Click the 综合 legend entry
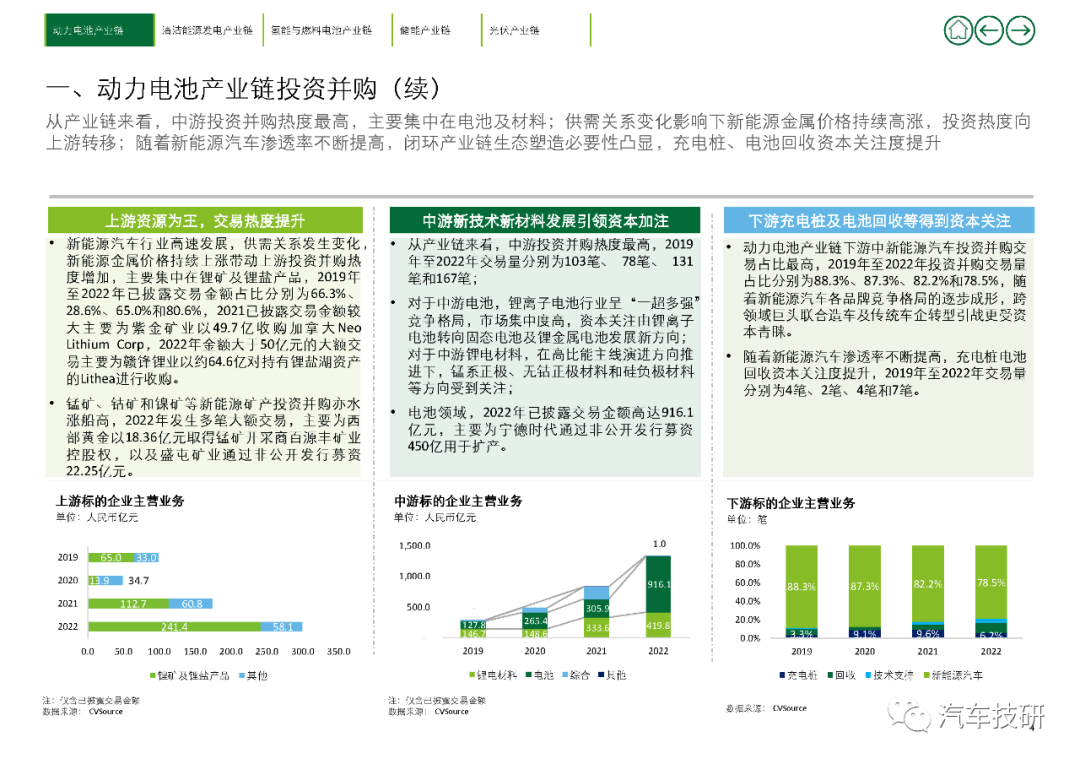 click(576, 675)
